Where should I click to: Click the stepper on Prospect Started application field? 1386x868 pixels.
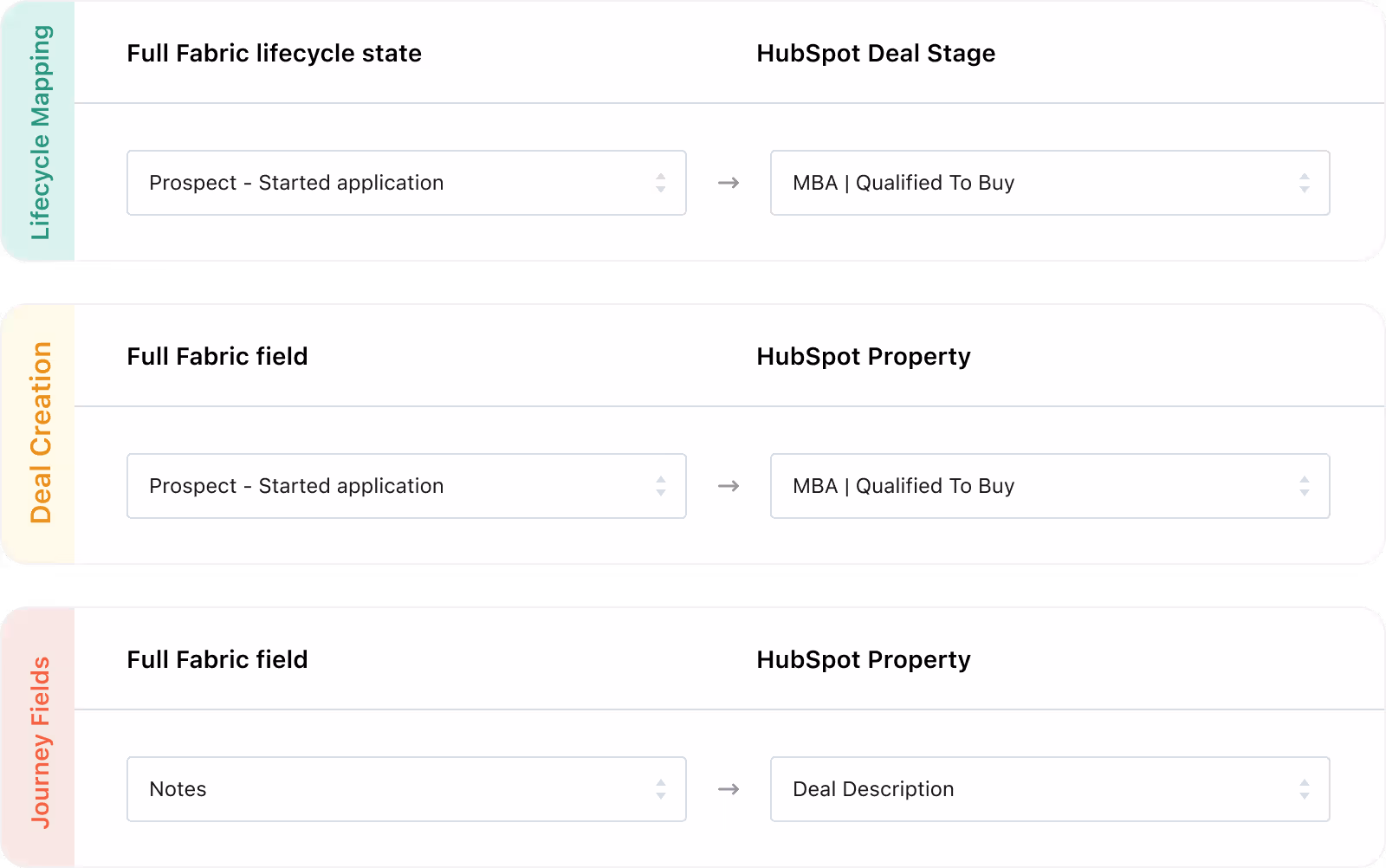[x=661, y=183]
